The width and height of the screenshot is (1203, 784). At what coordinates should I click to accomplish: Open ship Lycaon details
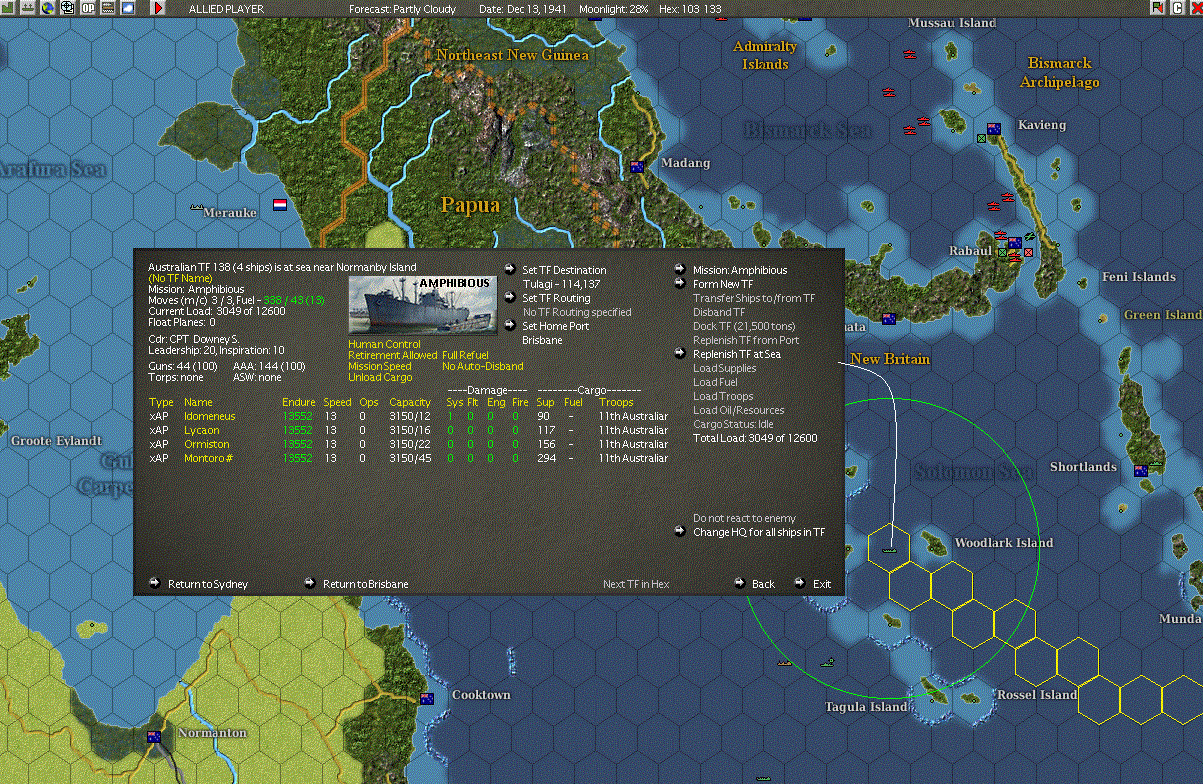tap(202, 430)
